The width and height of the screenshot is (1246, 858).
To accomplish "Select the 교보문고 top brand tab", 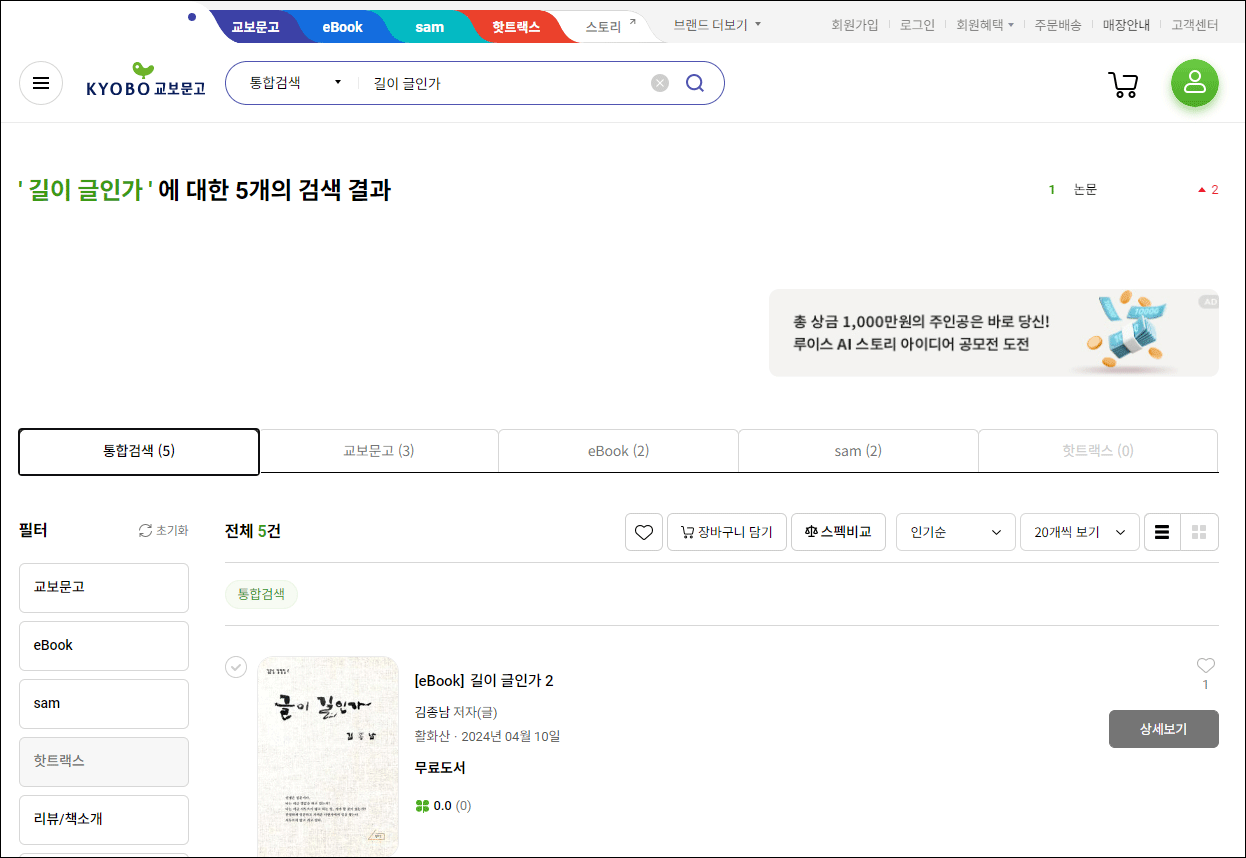I will (x=255, y=27).
